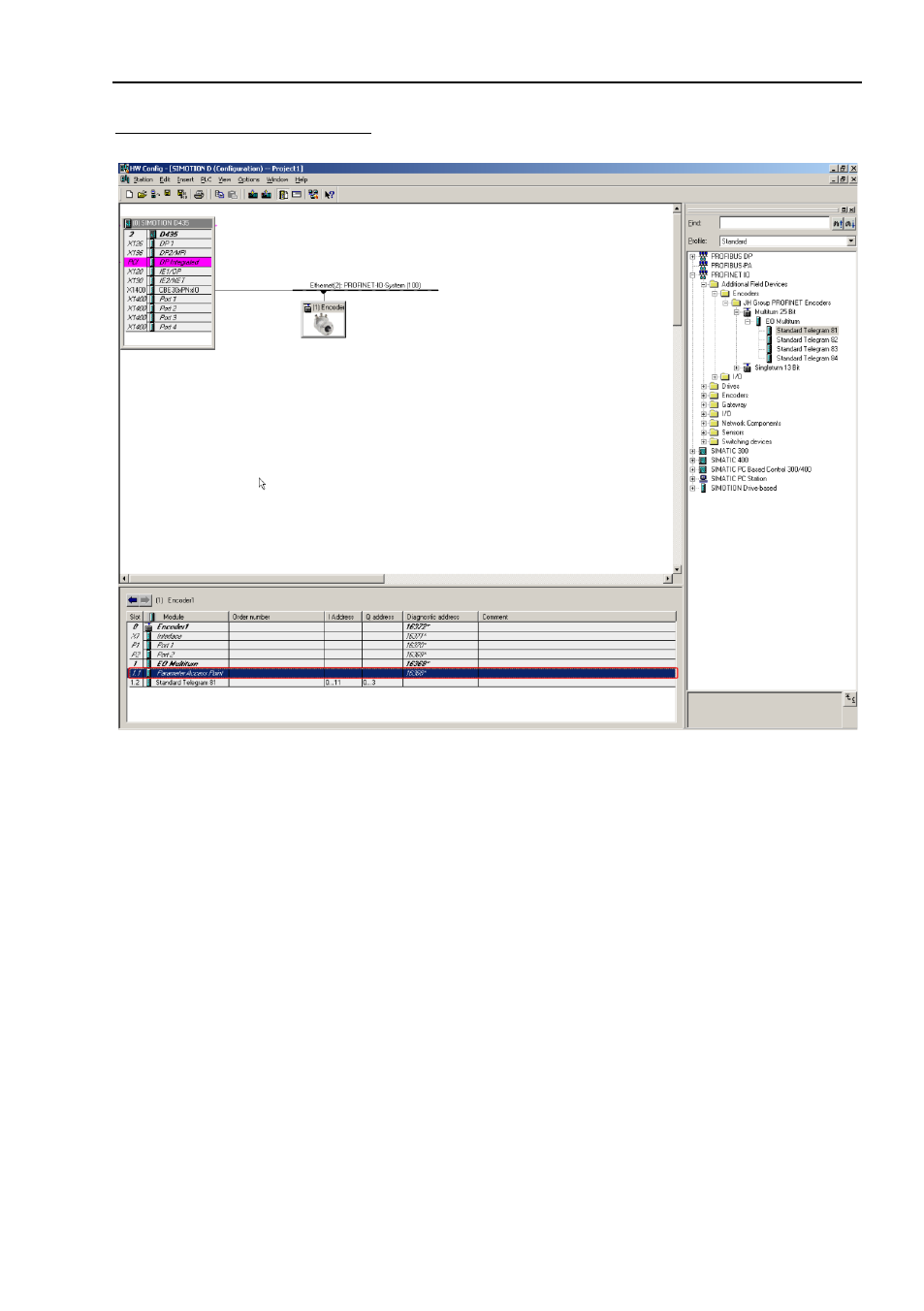Open the Help menu
The width and height of the screenshot is (924, 1311).
pyautogui.click(x=302, y=179)
